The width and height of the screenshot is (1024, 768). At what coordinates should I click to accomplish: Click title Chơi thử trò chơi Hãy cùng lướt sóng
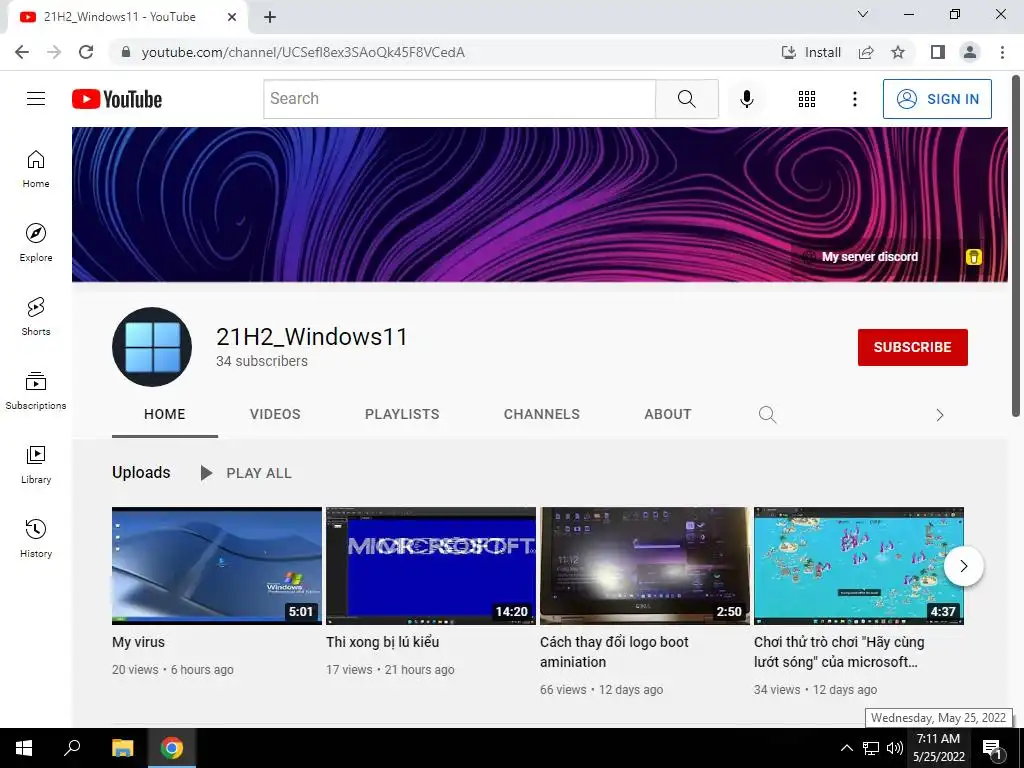click(x=839, y=652)
